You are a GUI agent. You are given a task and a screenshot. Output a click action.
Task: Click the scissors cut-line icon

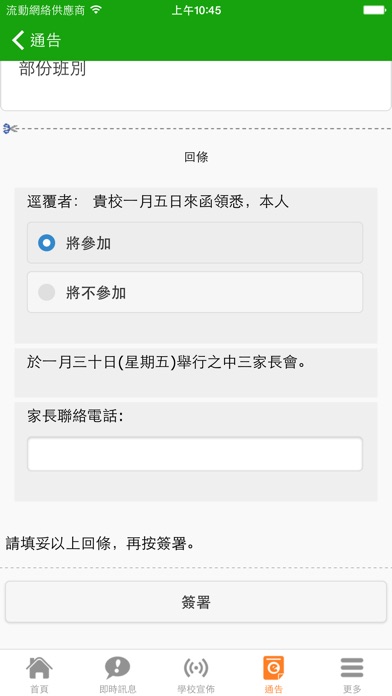(x=10, y=129)
